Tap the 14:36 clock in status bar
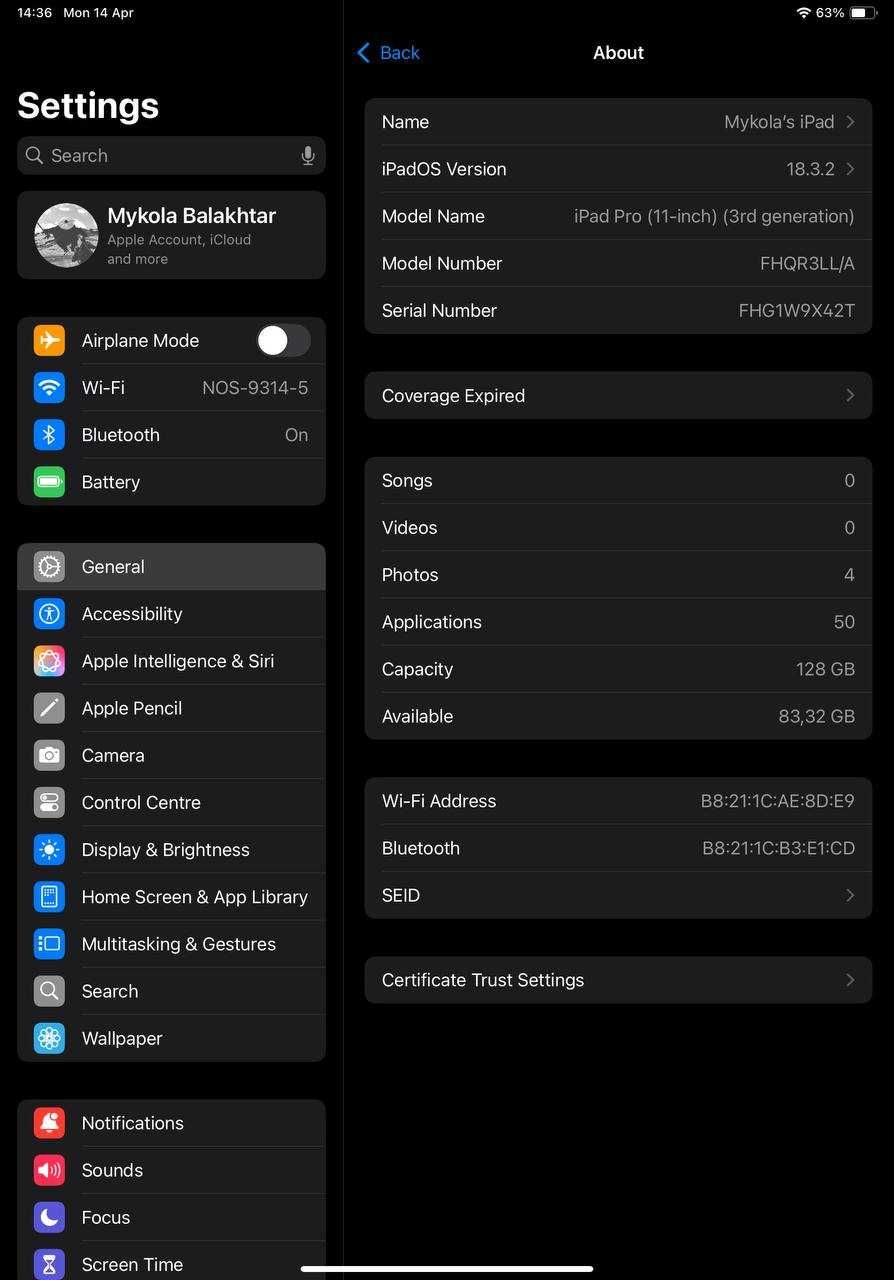 coord(35,13)
